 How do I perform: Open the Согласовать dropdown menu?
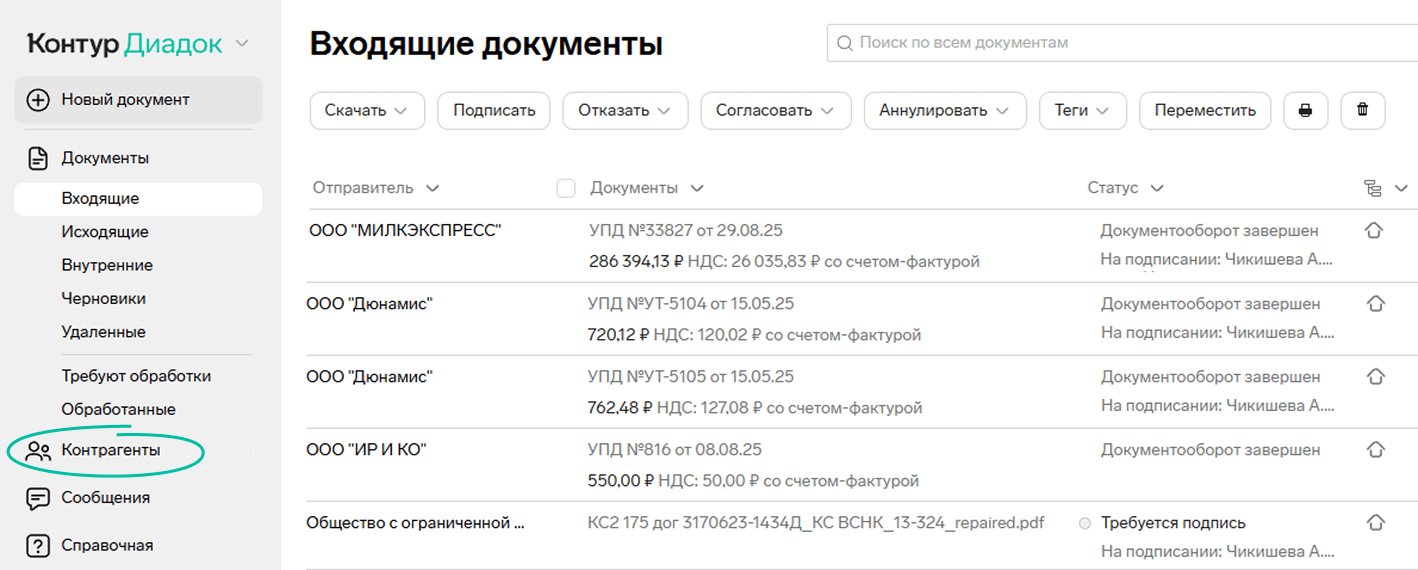click(775, 111)
